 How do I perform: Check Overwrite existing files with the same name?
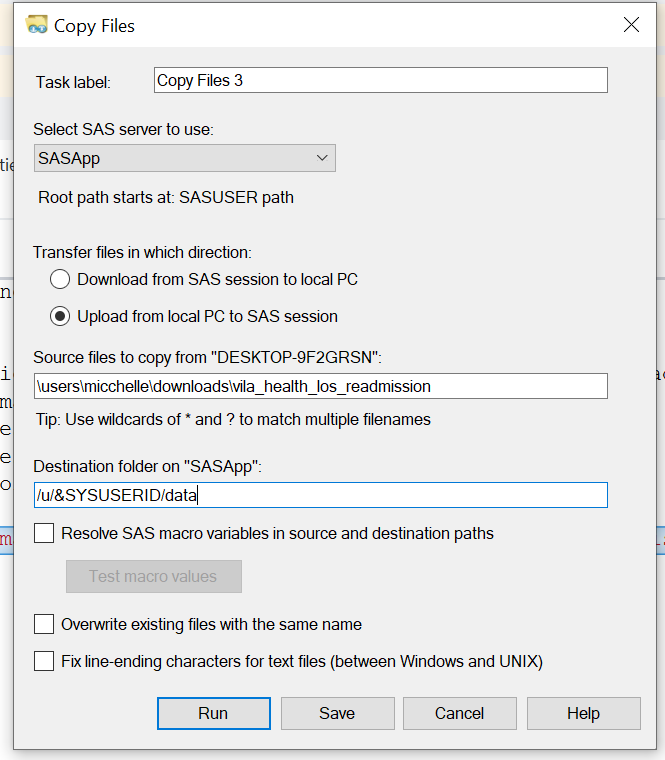(44, 624)
